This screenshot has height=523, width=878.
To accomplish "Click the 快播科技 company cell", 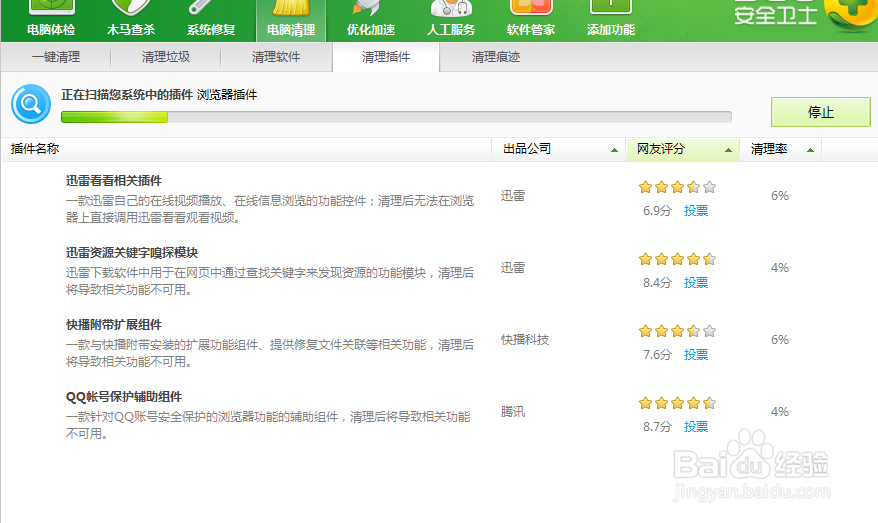I will pyautogui.click(x=525, y=340).
